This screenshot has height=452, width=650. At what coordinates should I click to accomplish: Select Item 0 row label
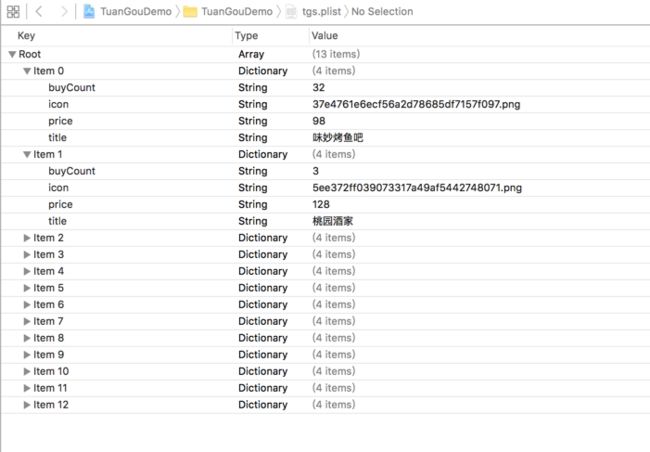[49, 71]
